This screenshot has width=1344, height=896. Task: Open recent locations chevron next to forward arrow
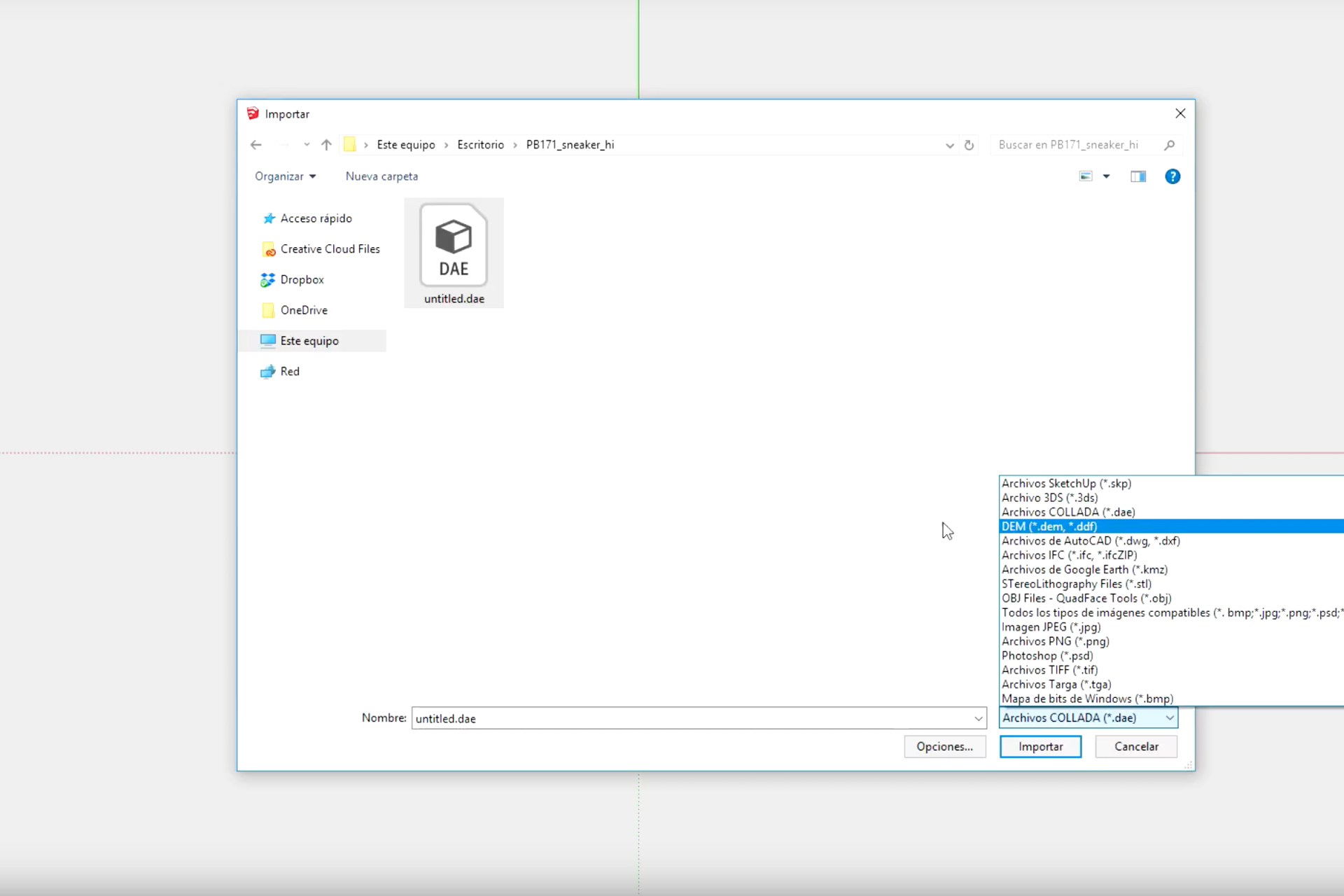(x=307, y=145)
